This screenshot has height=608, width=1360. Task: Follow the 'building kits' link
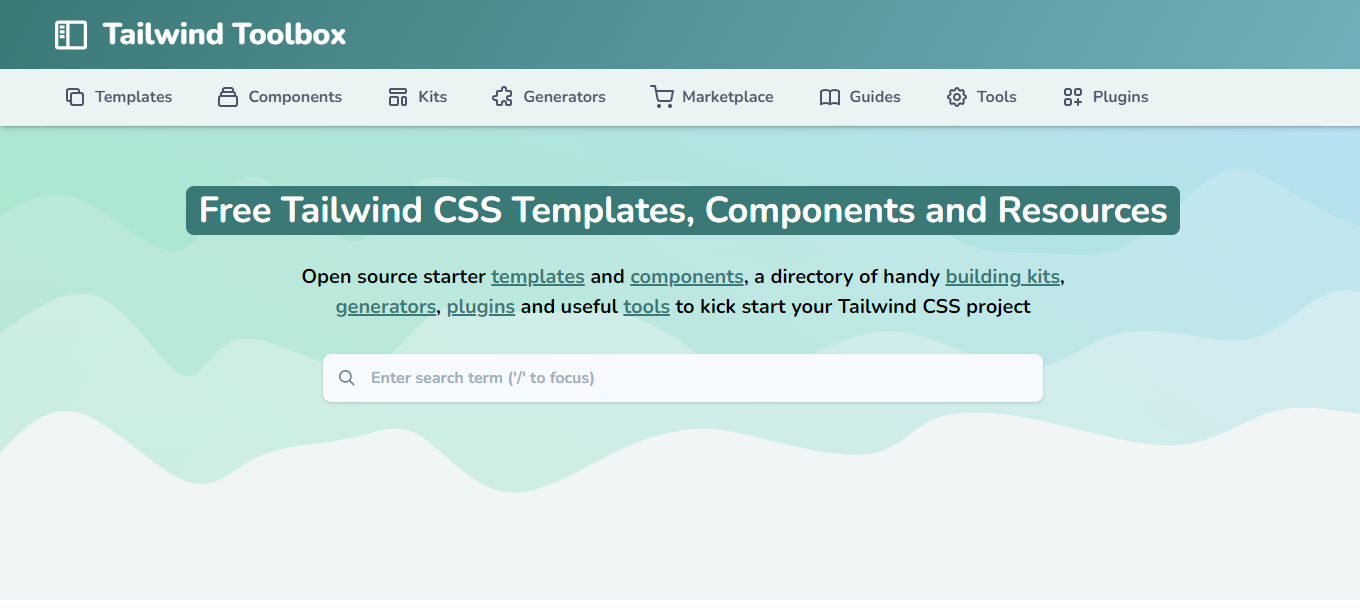tap(1002, 277)
